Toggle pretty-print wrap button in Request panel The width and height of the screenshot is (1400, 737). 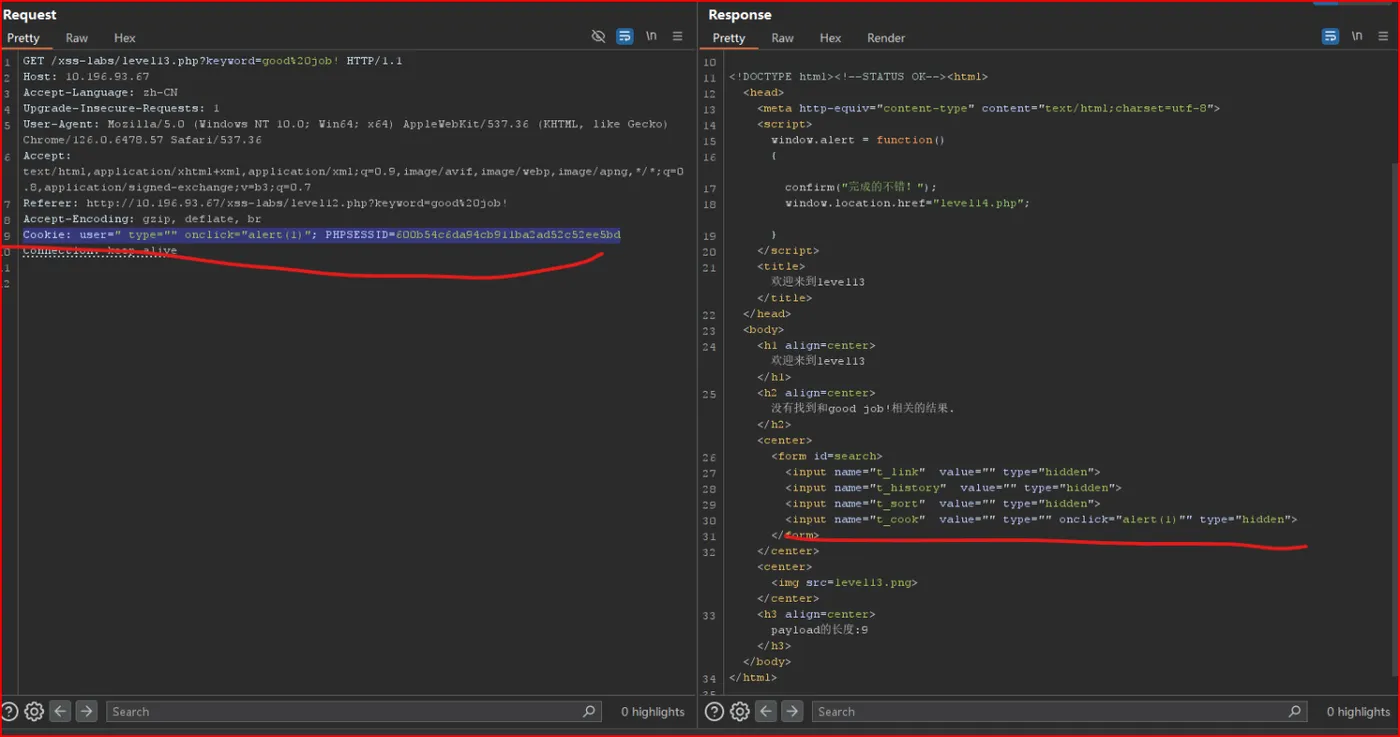[624, 36]
